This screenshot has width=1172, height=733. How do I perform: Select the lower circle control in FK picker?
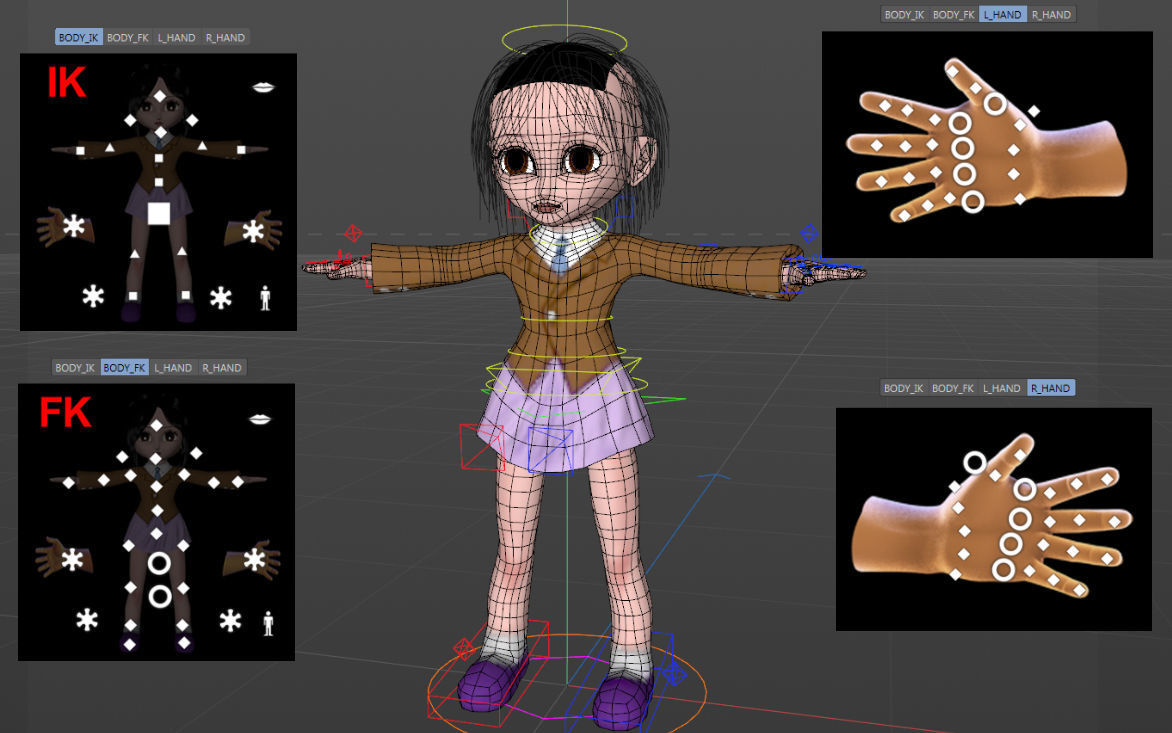(159, 595)
